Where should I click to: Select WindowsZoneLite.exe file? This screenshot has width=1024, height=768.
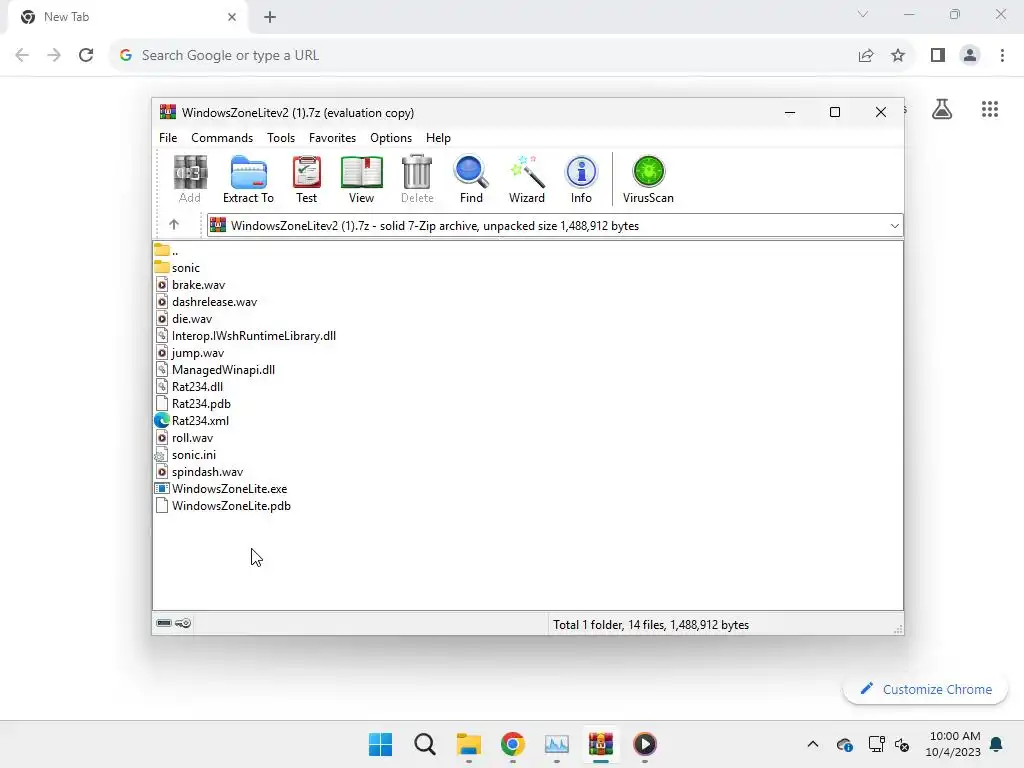(221, 488)
